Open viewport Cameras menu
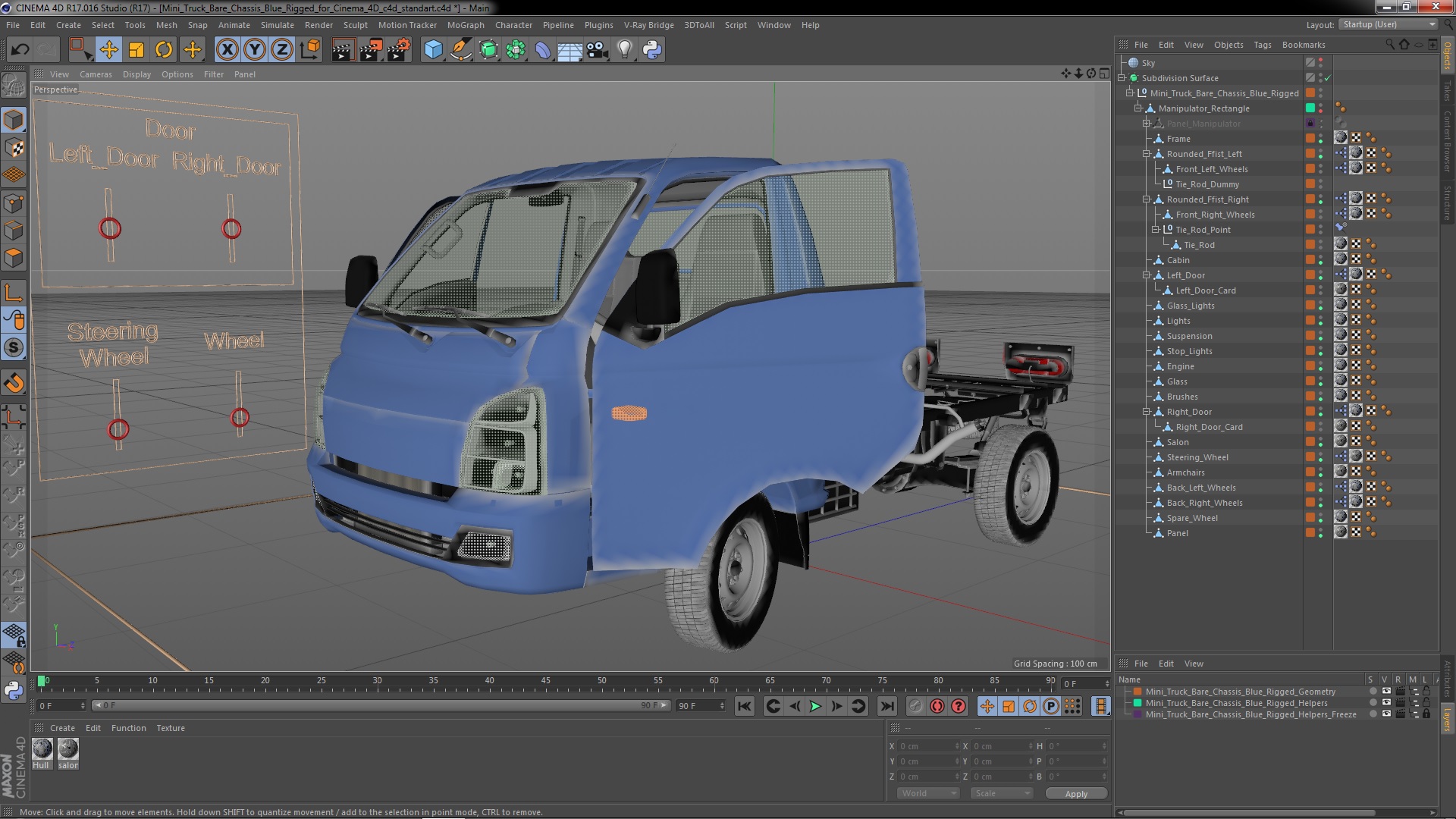 (96, 74)
